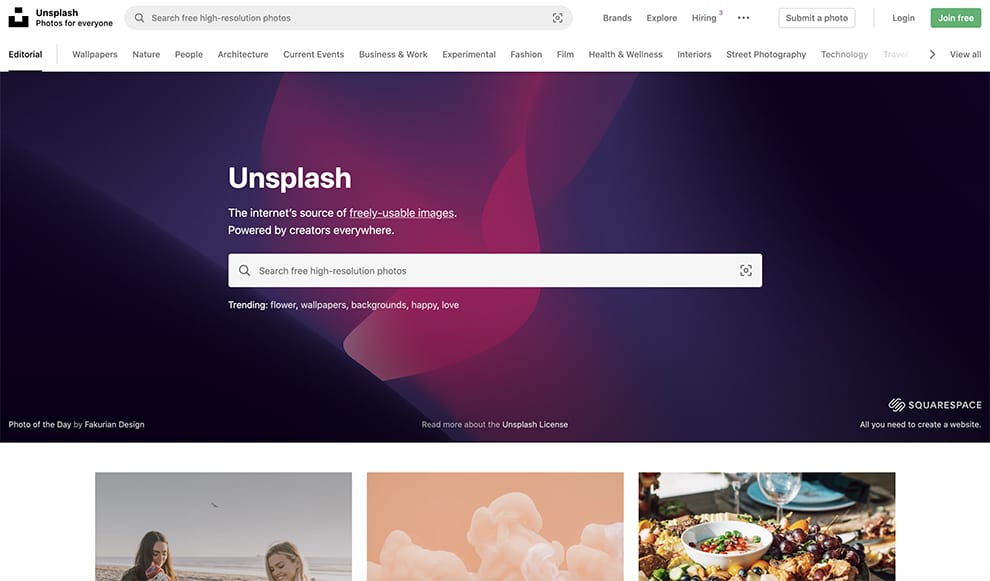
Task: Open Photo of the Day link
Action: pos(40,424)
